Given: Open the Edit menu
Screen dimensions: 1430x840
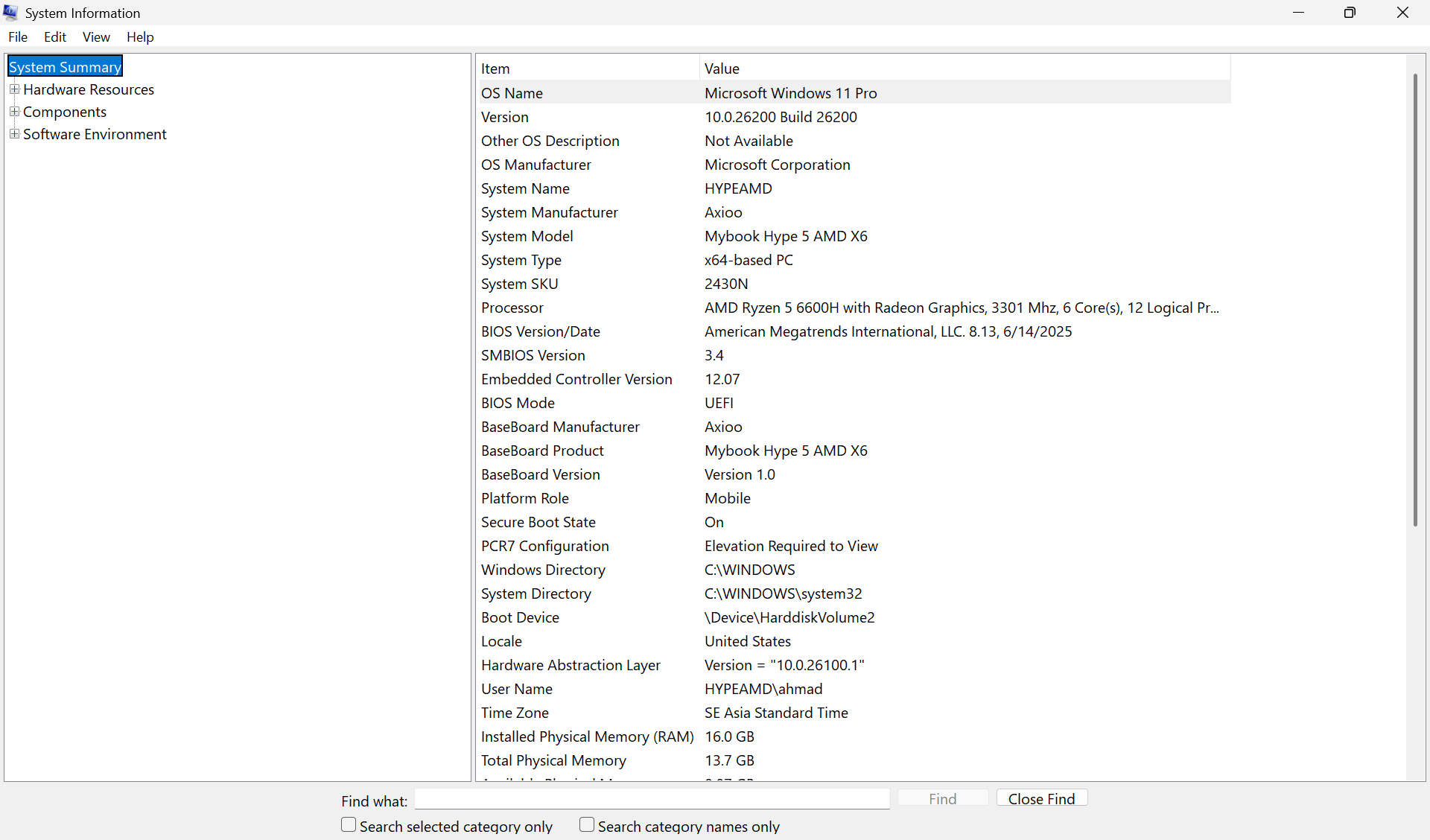Looking at the screenshot, I should click(x=55, y=37).
